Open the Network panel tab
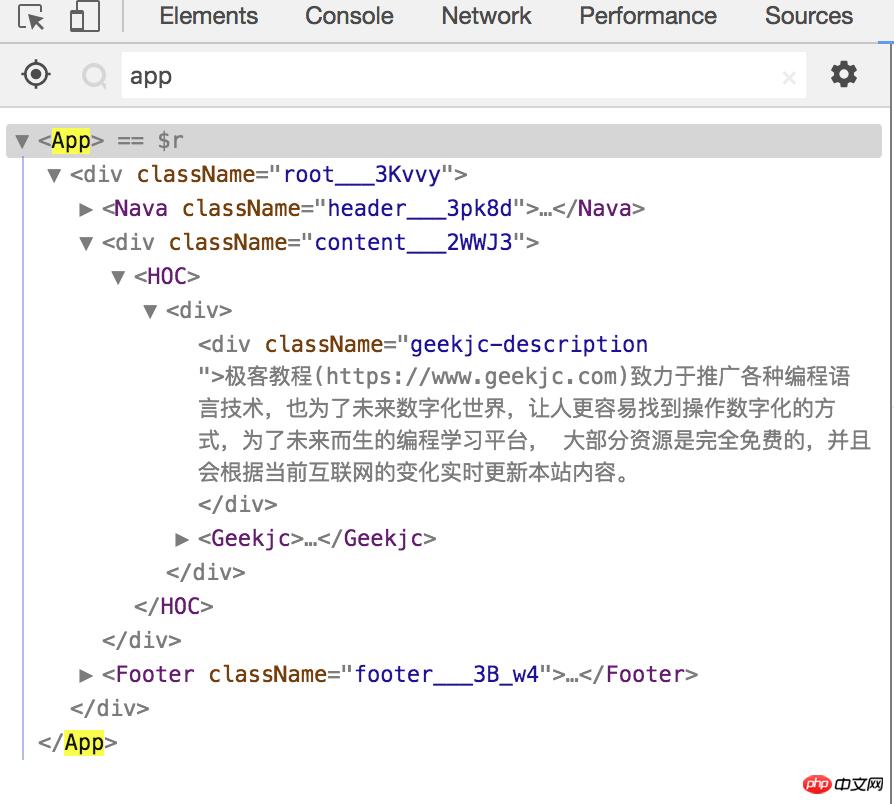894x804 pixels. coord(486,16)
